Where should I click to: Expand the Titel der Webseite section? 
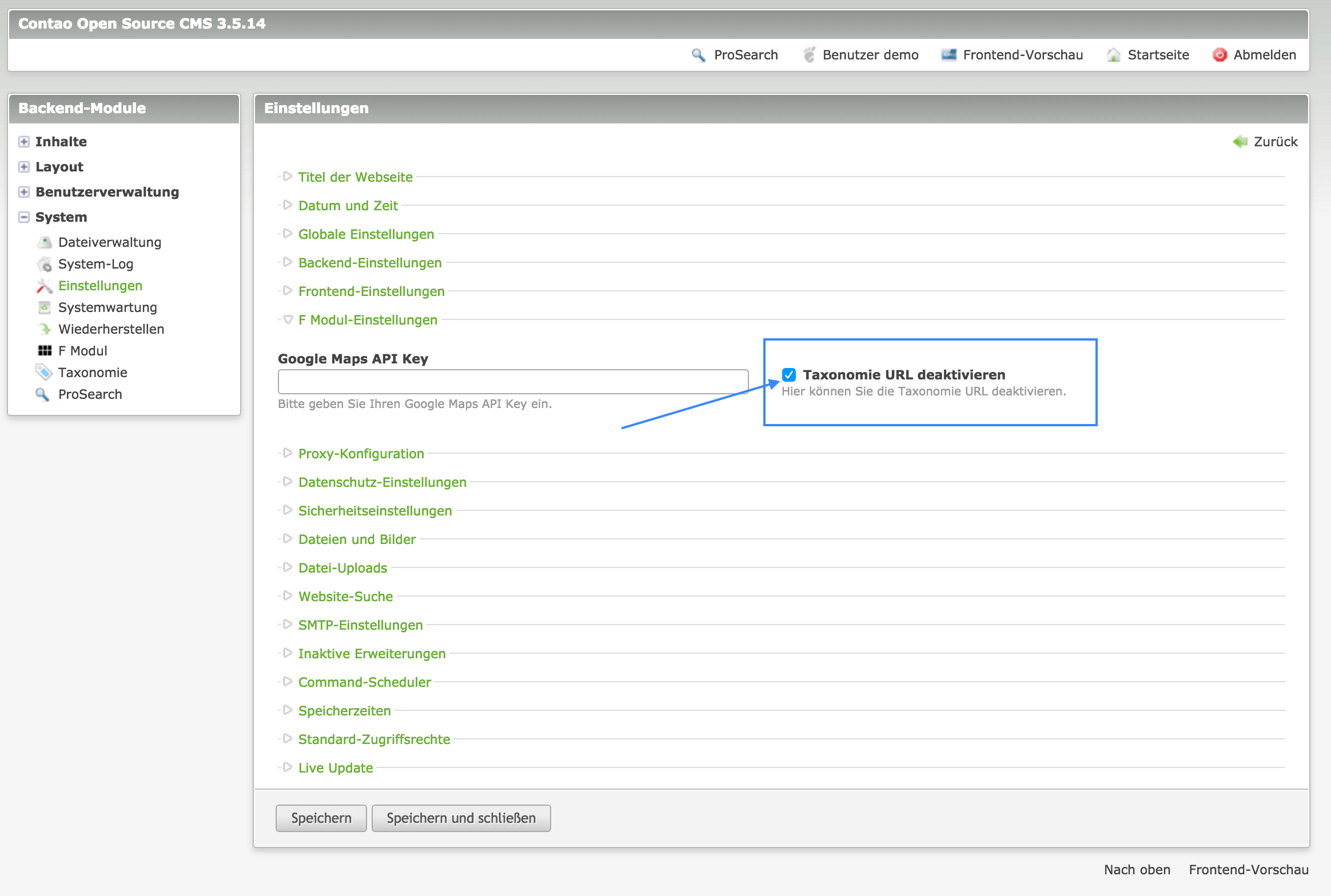(355, 177)
